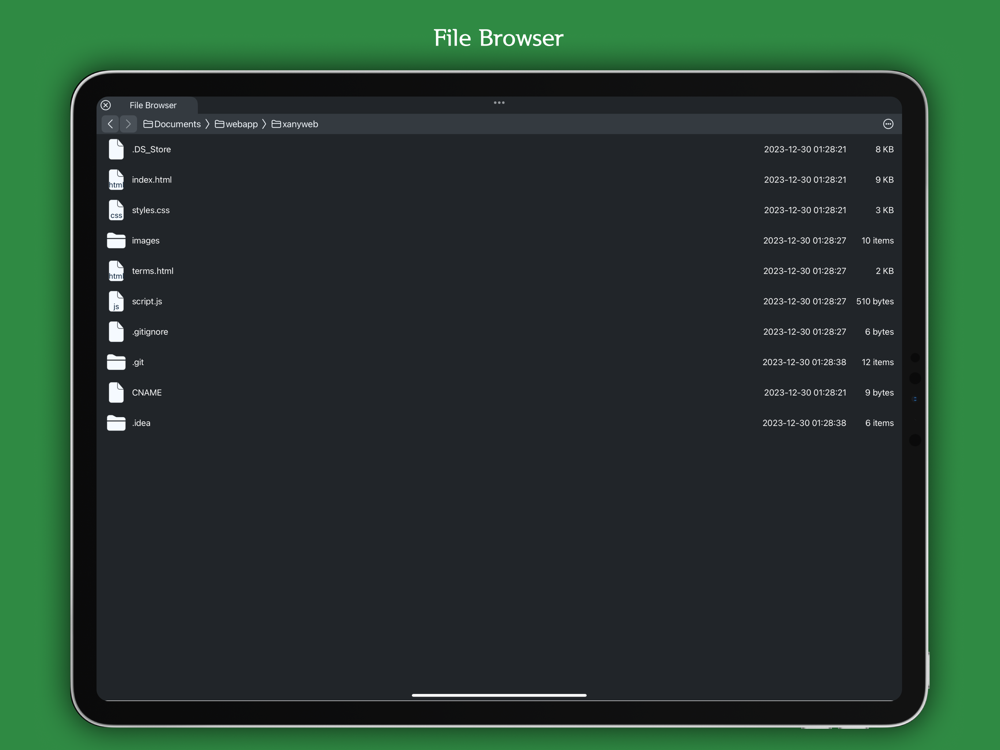1000x750 pixels.
Task: Open the images folder name
Action: (145, 240)
